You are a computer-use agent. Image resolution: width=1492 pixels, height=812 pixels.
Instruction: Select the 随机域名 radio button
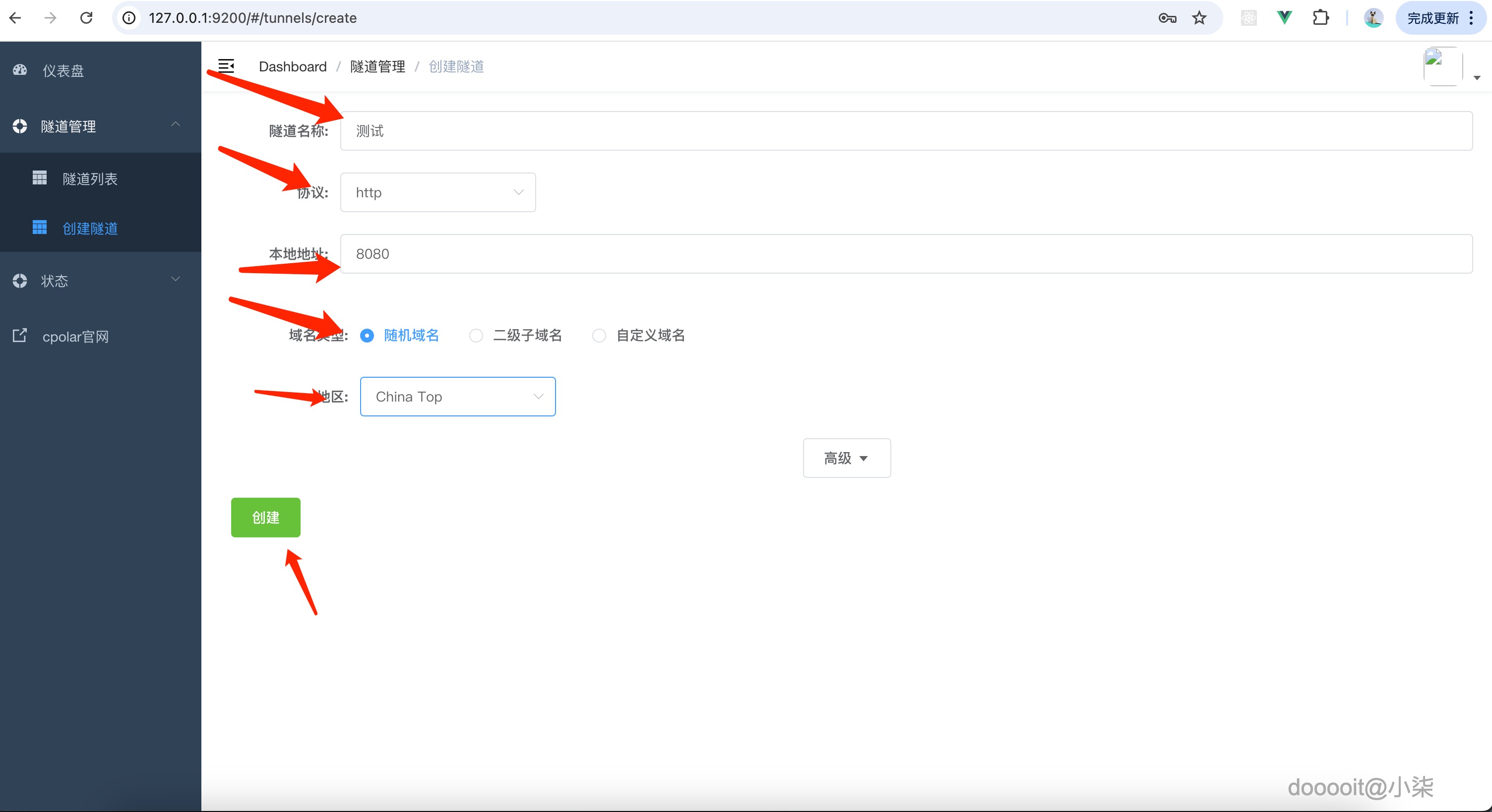point(367,336)
